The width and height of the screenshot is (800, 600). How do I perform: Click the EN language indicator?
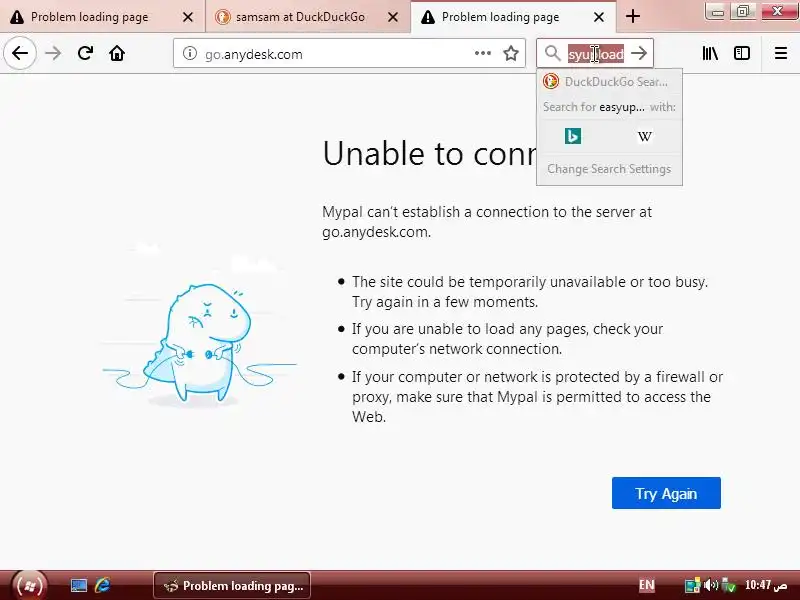click(646, 585)
